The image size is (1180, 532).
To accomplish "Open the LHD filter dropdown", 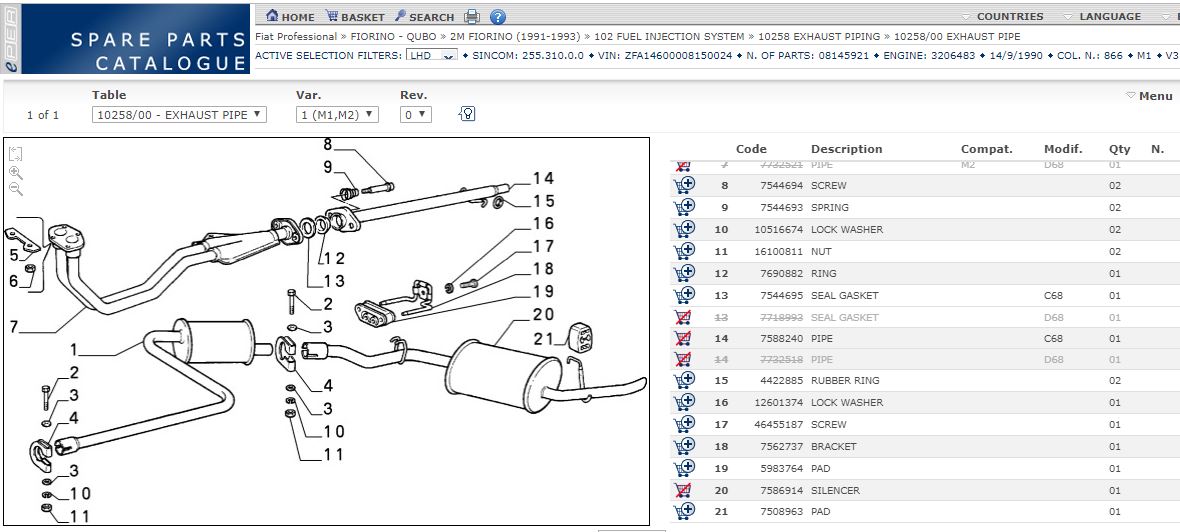I will [x=432, y=56].
